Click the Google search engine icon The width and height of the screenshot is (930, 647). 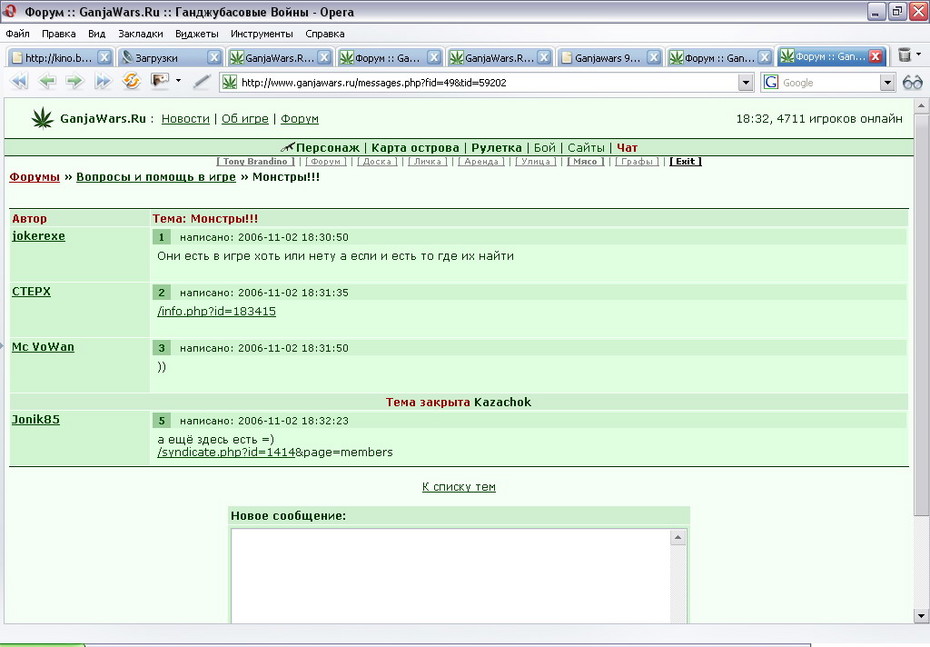click(x=771, y=82)
